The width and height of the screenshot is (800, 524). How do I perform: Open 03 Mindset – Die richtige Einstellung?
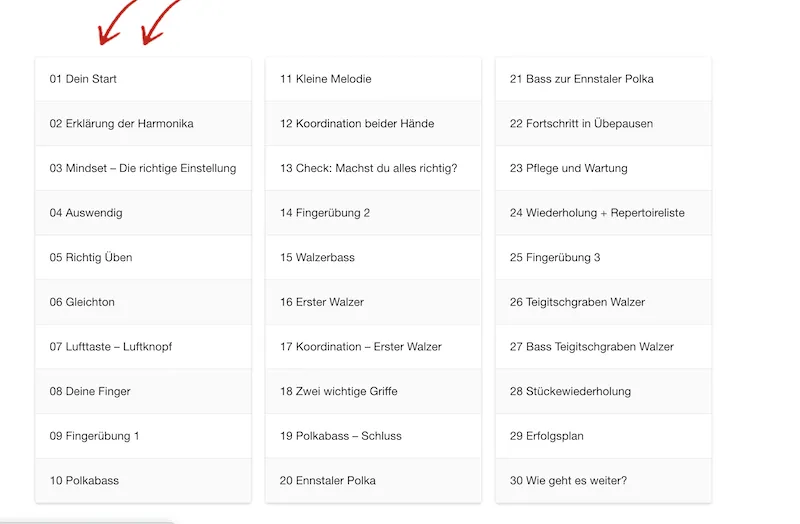[x=143, y=168]
